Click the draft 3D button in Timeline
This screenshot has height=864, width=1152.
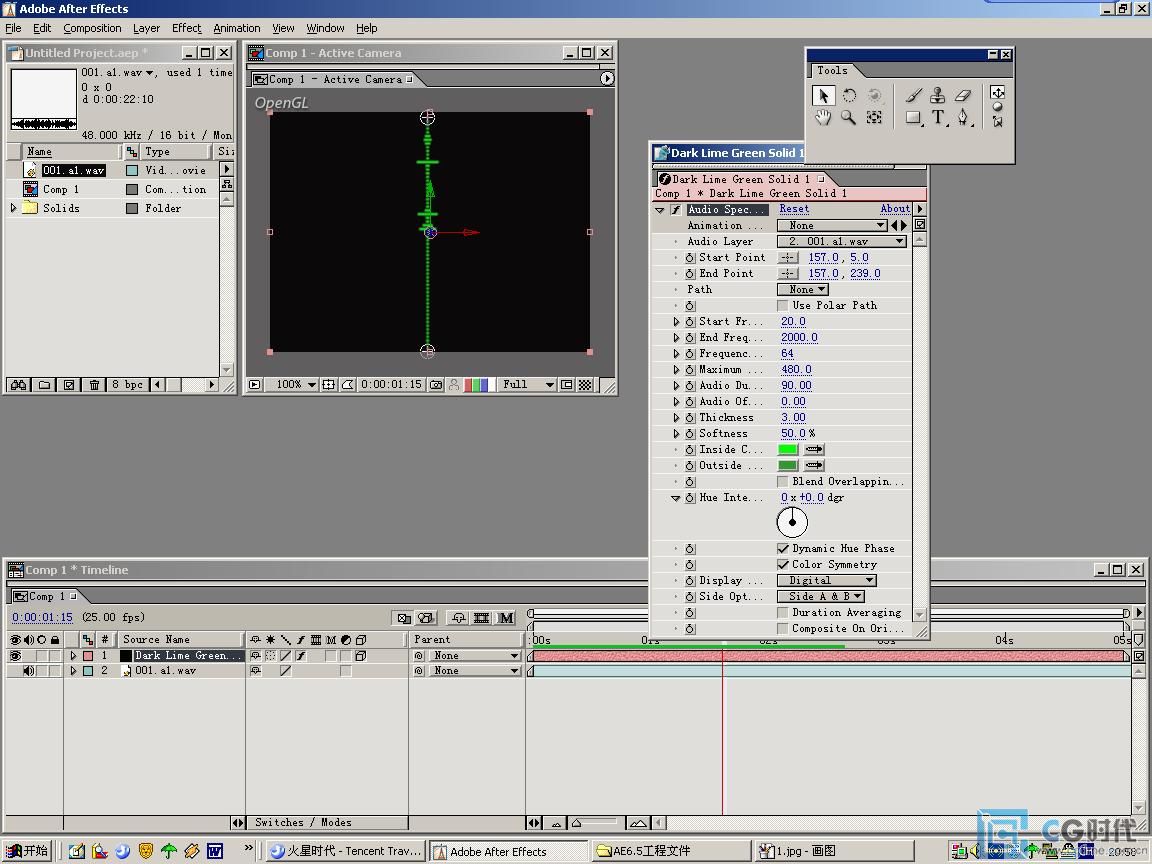coord(426,618)
